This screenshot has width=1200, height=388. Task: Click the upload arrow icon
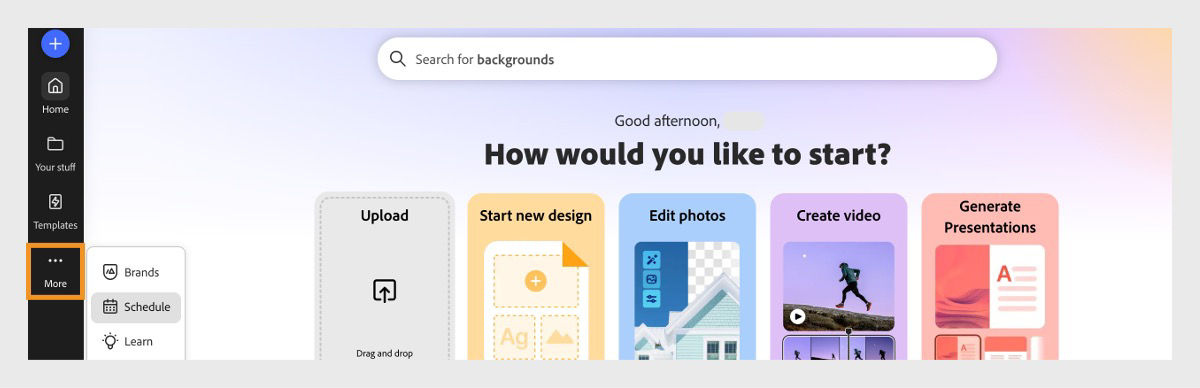pos(385,291)
